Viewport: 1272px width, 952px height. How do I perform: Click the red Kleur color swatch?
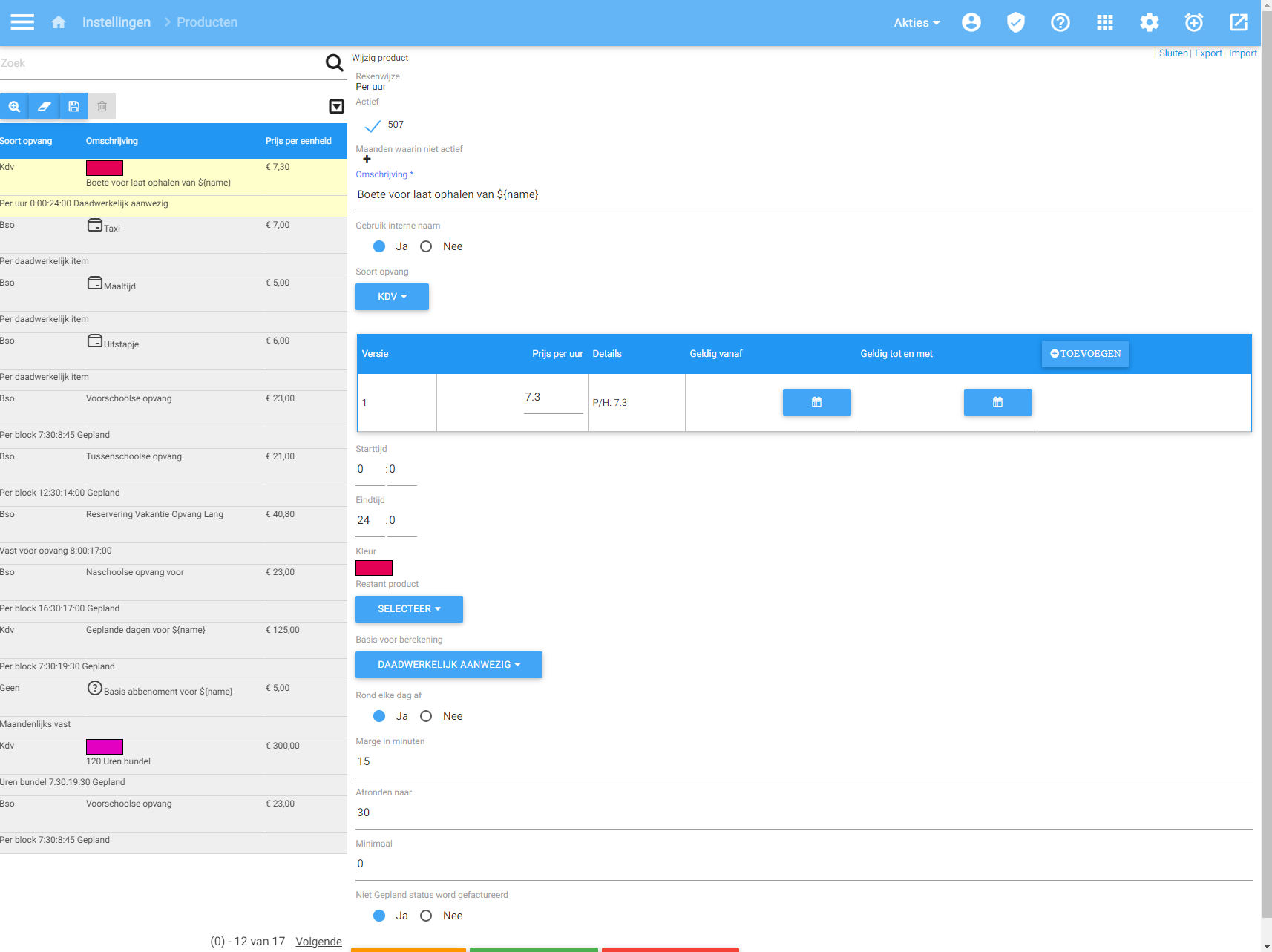pos(374,568)
